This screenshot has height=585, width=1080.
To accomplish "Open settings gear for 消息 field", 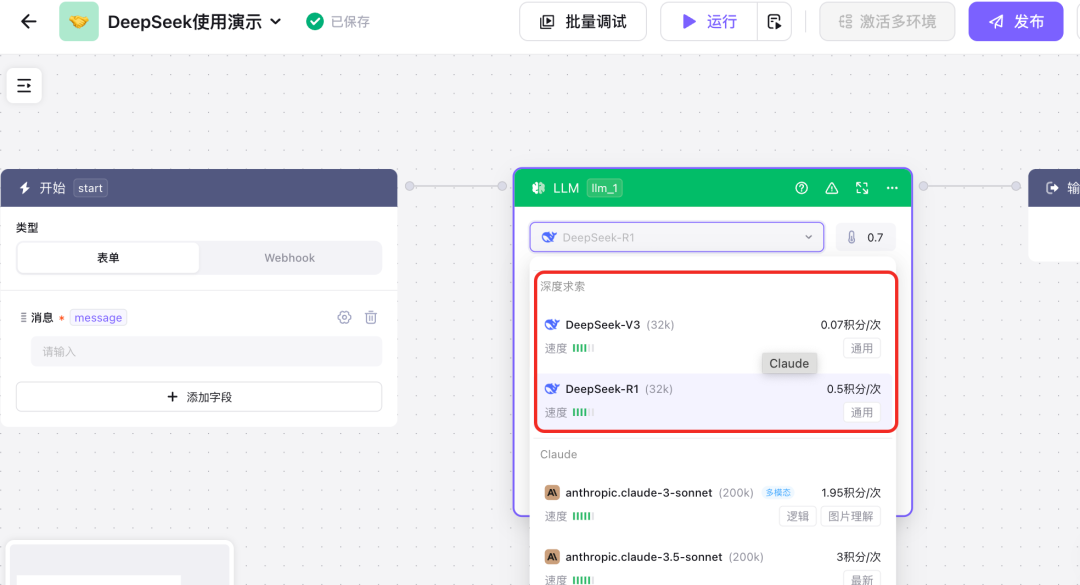I will pos(344,317).
